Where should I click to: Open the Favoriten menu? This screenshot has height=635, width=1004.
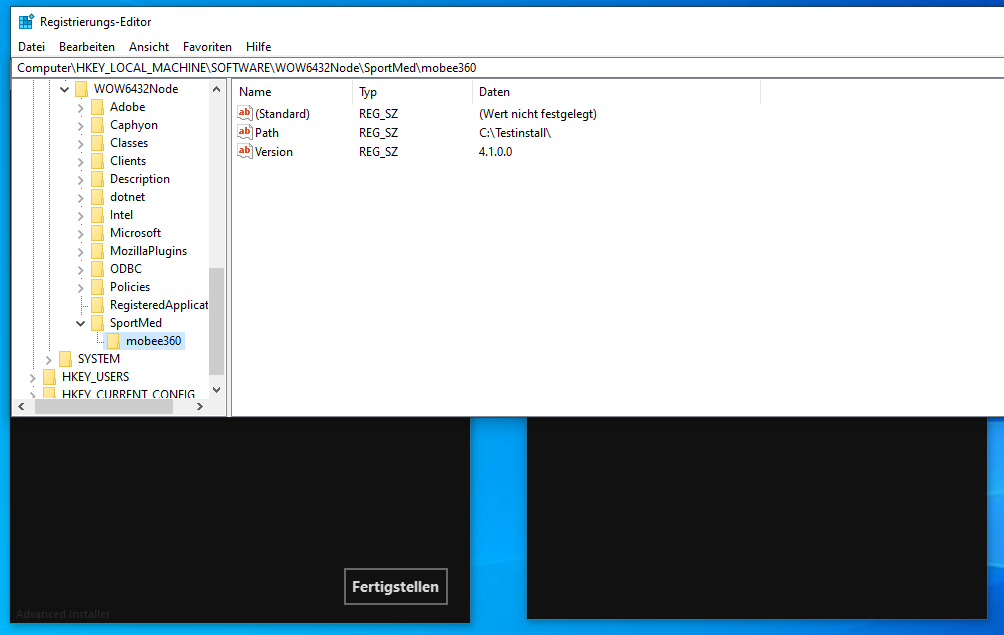[207, 47]
